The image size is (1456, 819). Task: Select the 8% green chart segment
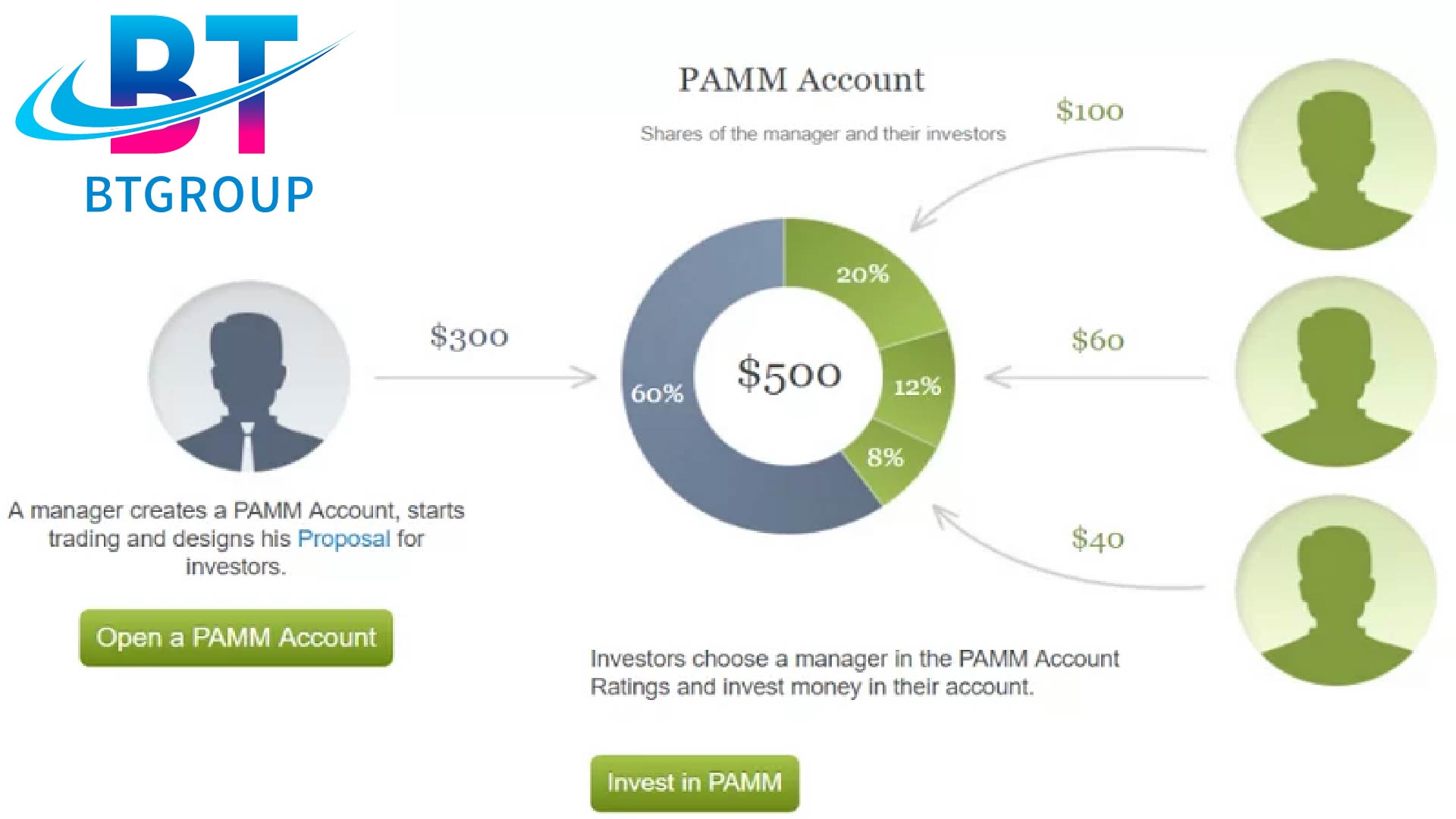click(886, 457)
